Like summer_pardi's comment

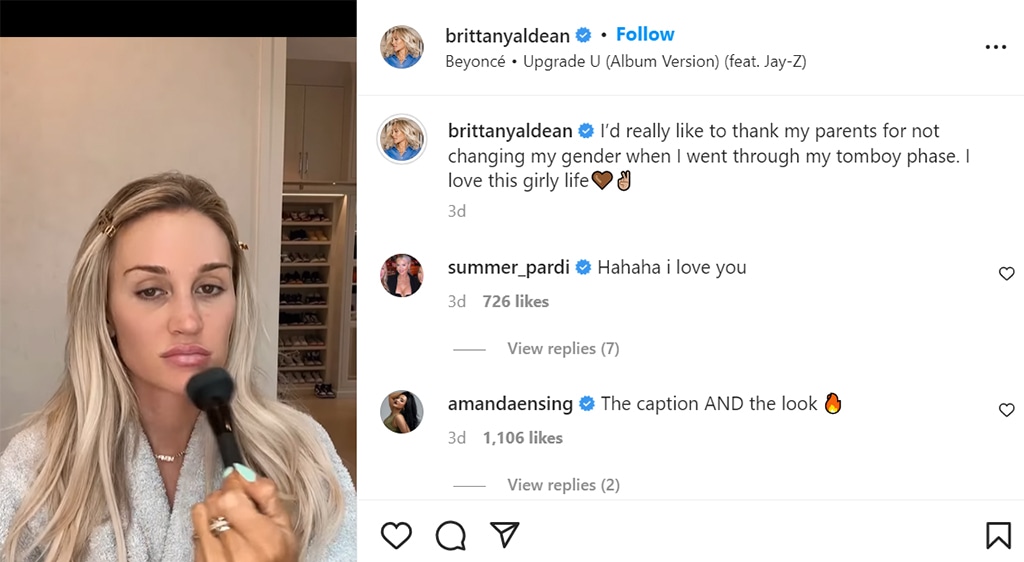point(1006,274)
